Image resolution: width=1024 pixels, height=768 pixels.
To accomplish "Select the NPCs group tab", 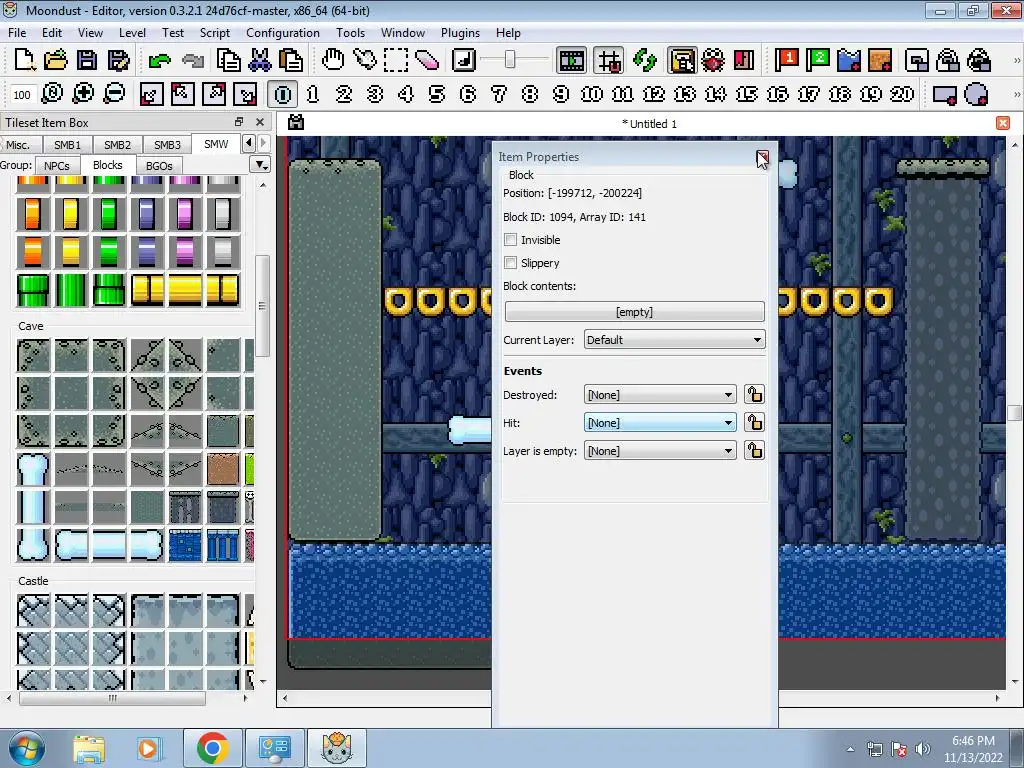I will (57, 166).
